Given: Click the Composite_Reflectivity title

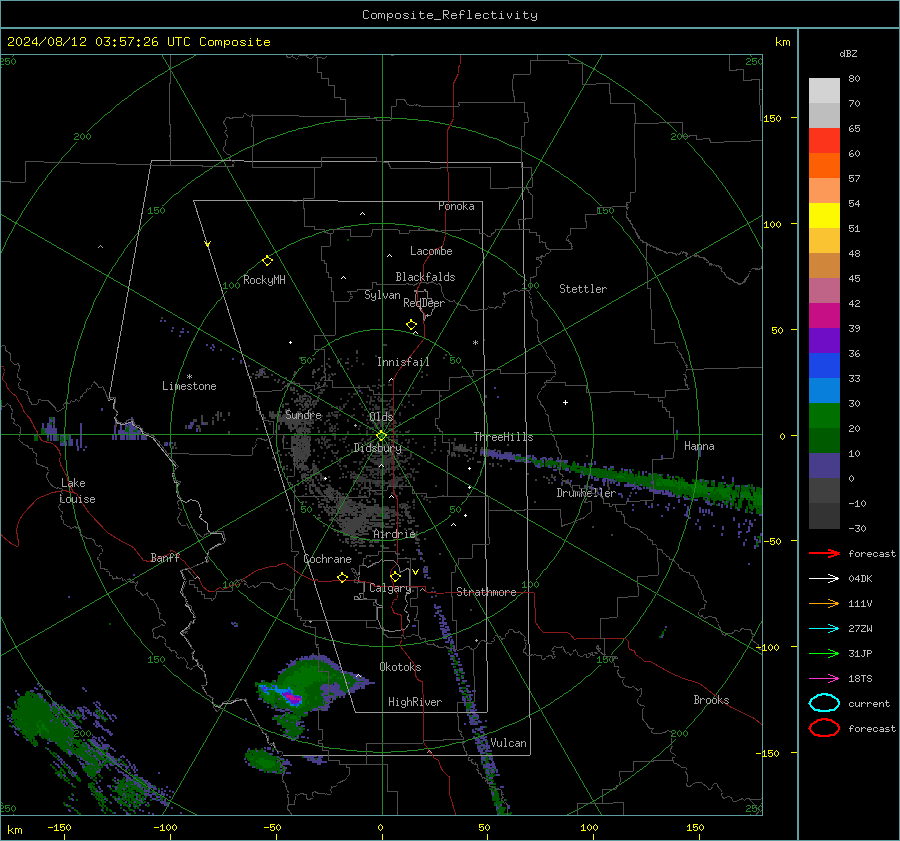Looking at the screenshot, I should 450,15.
